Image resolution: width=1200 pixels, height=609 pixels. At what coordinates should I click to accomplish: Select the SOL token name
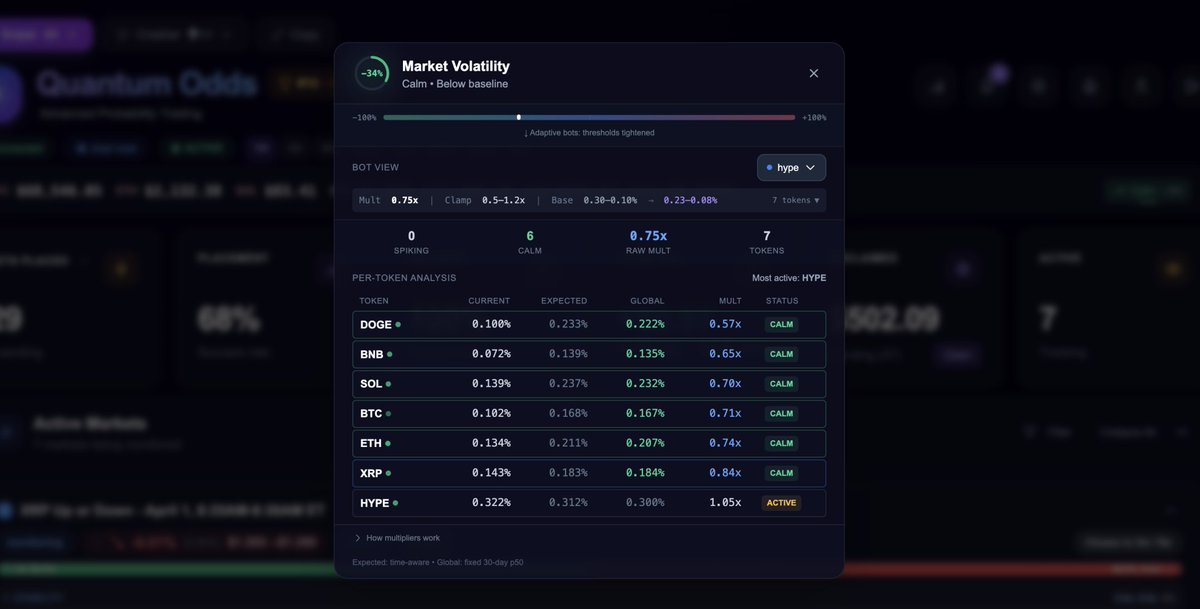point(371,384)
